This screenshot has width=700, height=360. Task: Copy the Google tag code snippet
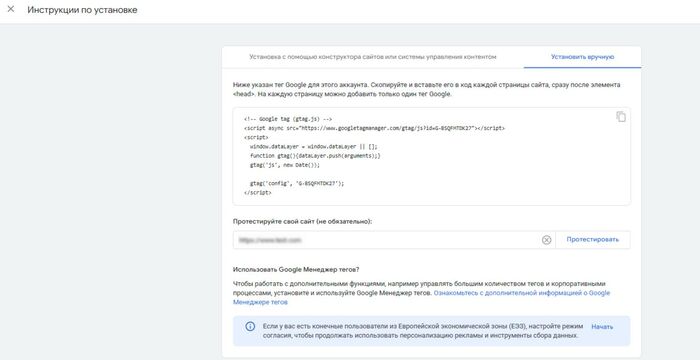[x=621, y=117]
